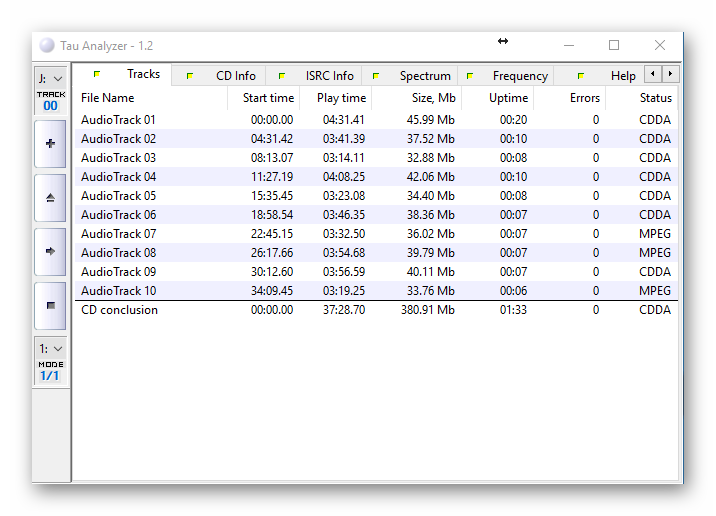This screenshot has width=716, height=516.
Task: Open the J: drive dropdown
Action: coord(50,78)
